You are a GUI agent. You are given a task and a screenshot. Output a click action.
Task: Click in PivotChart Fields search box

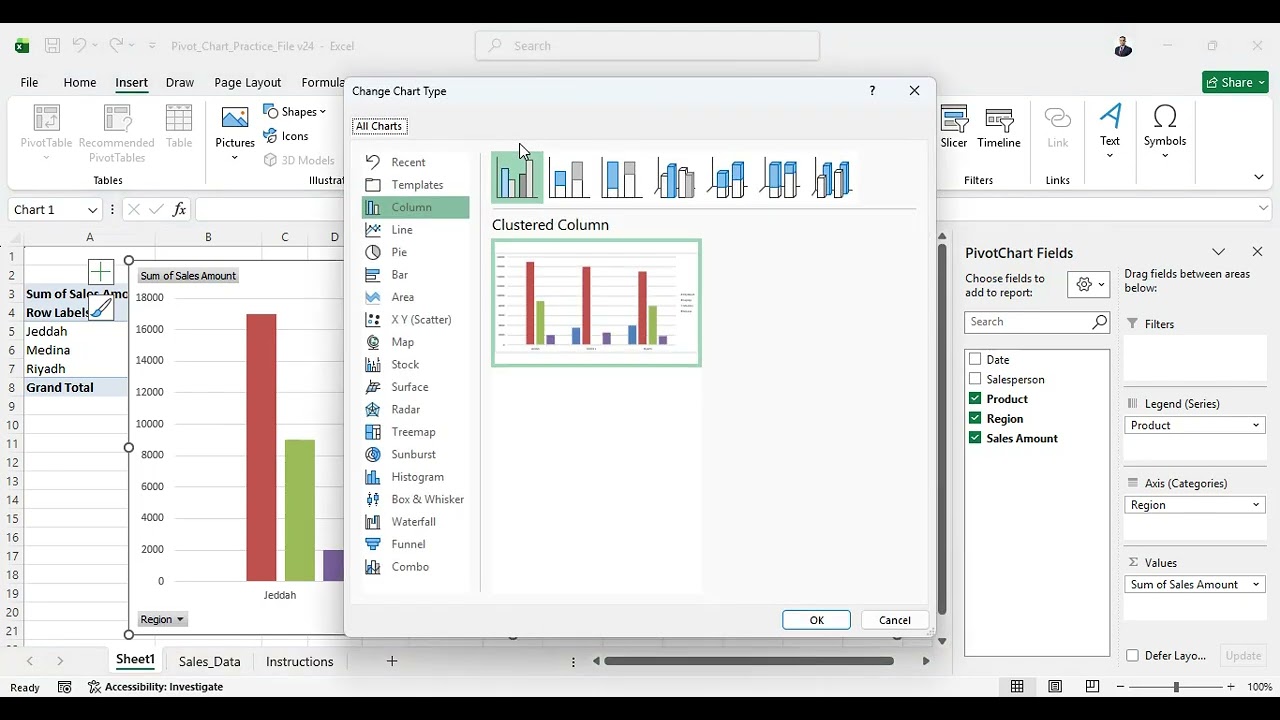[x=1037, y=322]
